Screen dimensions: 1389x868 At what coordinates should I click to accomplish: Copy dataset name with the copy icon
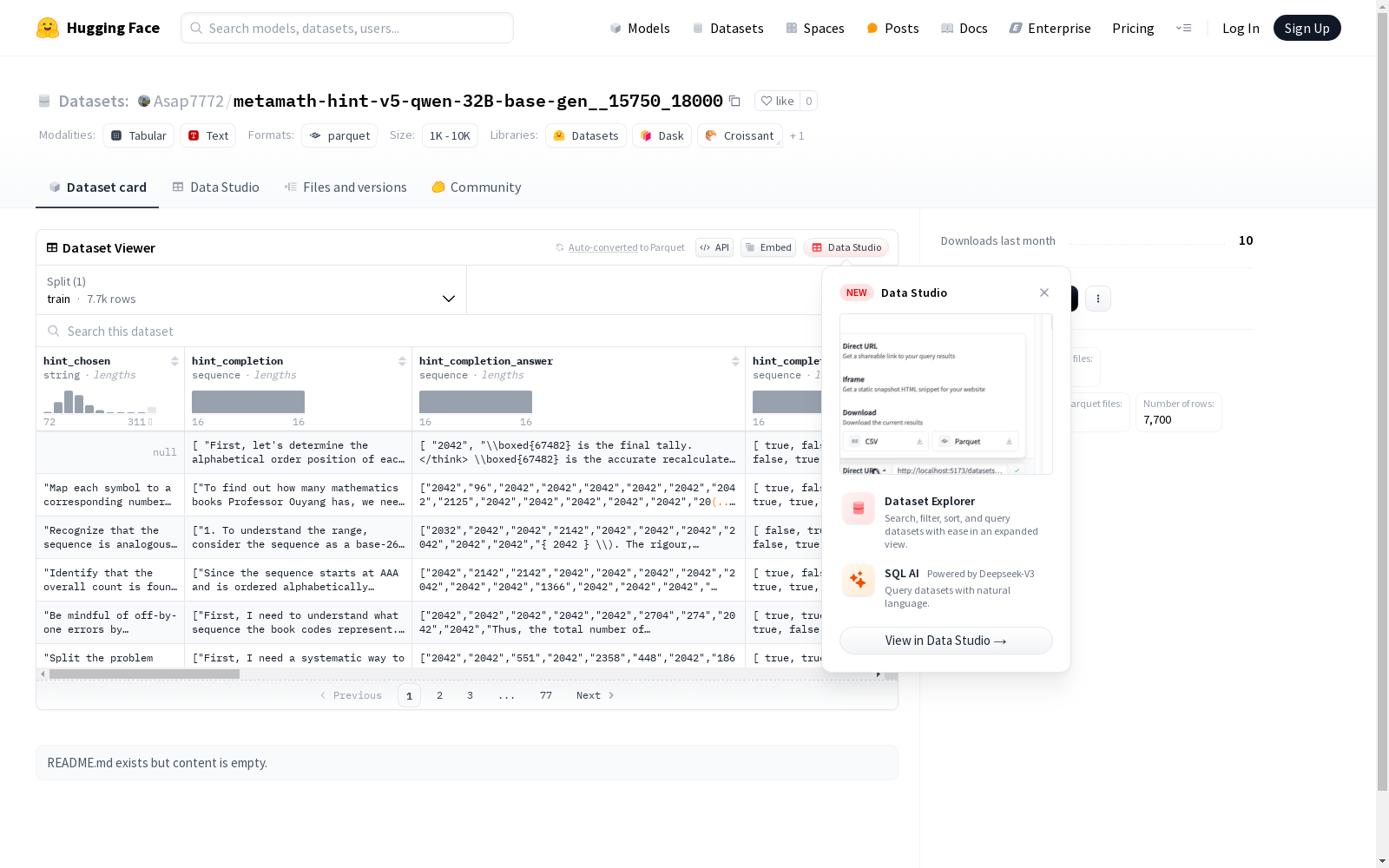click(x=734, y=101)
